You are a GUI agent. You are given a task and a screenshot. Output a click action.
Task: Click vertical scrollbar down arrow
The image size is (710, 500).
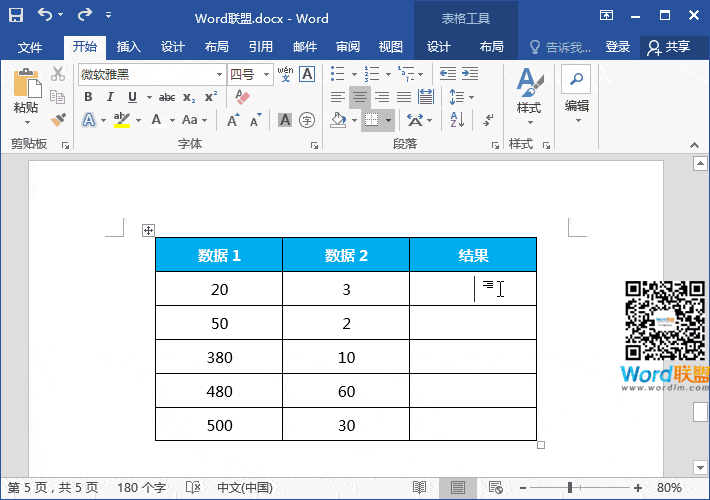coord(700,467)
